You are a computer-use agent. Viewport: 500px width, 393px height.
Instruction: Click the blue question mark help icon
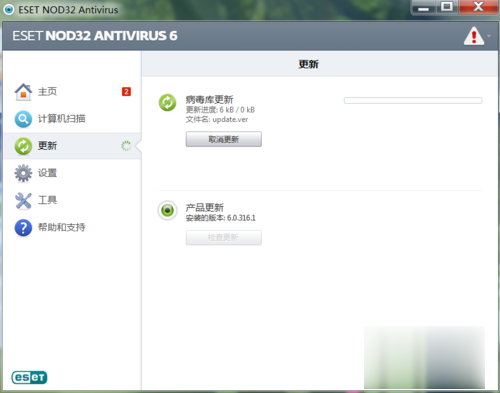point(23,228)
